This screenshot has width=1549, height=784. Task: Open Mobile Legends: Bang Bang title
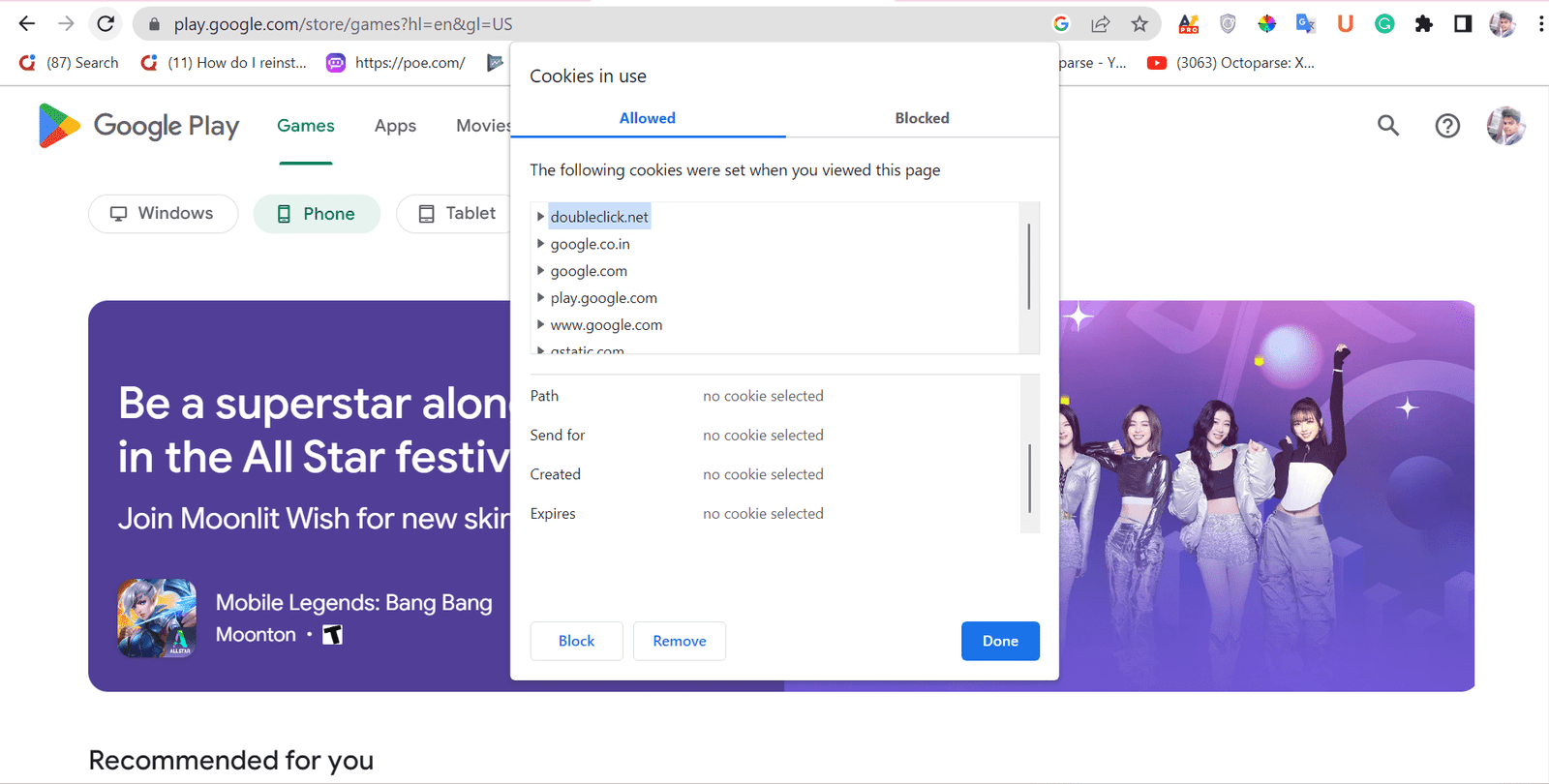353,603
